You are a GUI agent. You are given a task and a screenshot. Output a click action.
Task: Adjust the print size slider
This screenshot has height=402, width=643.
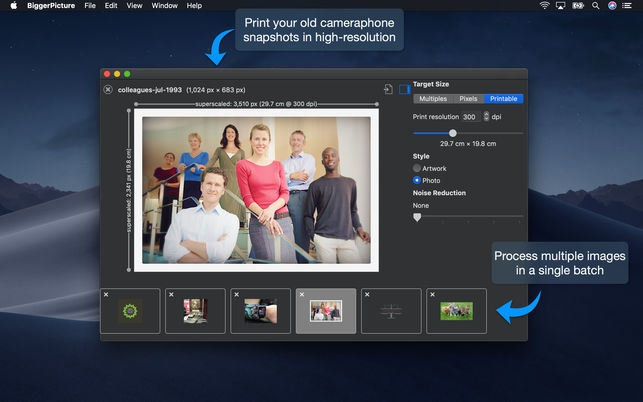[x=453, y=133]
